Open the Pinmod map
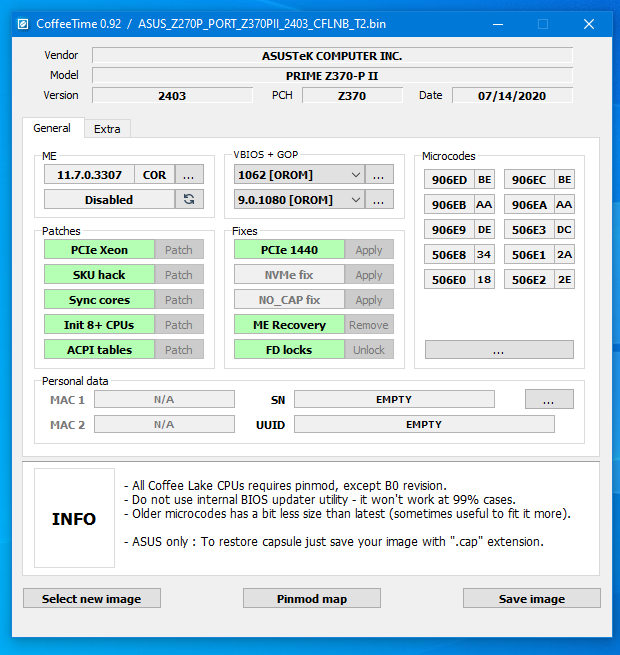620x655 pixels. tap(312, 598)
